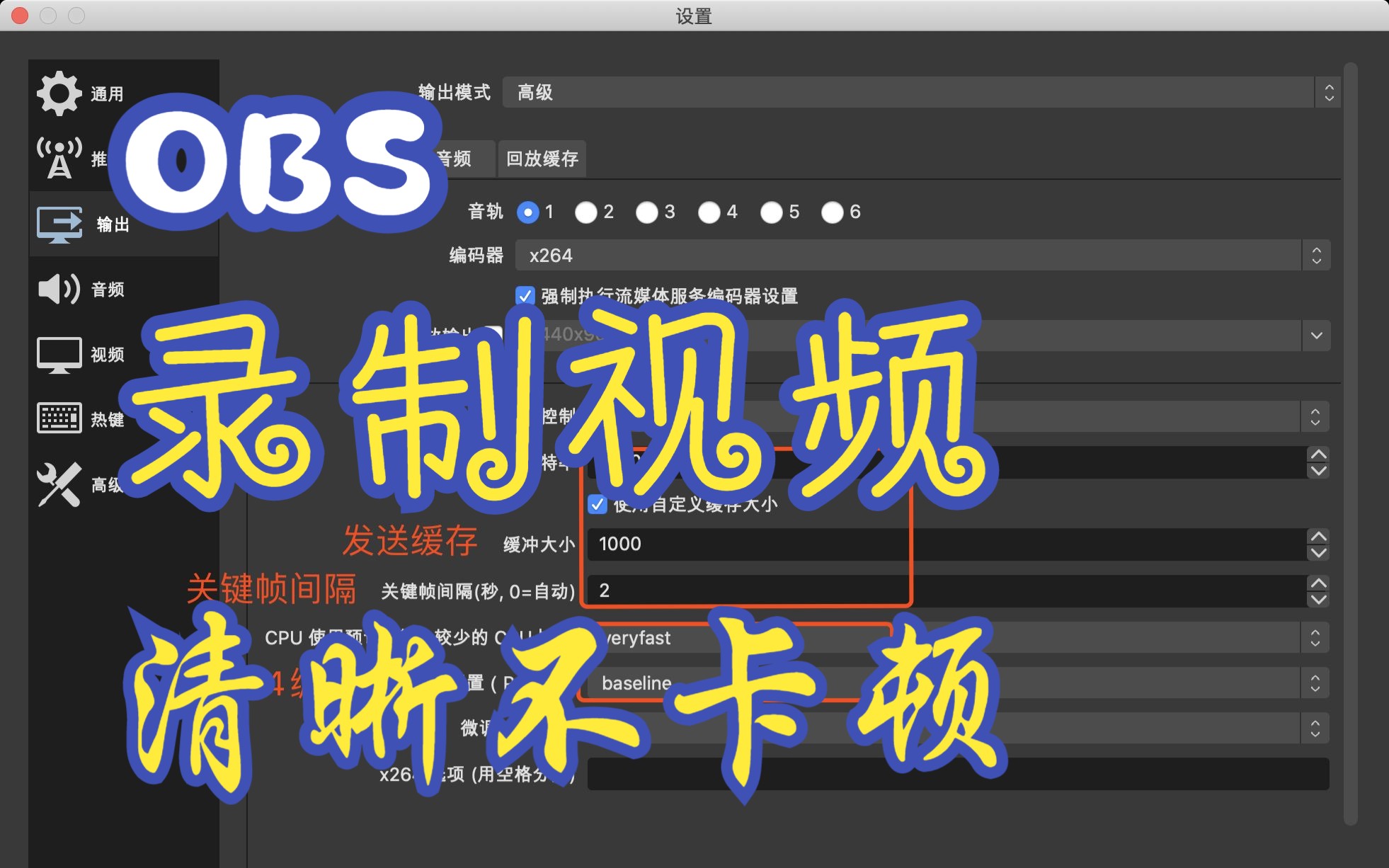Screen dimensions: 1389x868
Task: Open the Advanced wrench-and-screwdriver icon
Action: pos(59,484)
